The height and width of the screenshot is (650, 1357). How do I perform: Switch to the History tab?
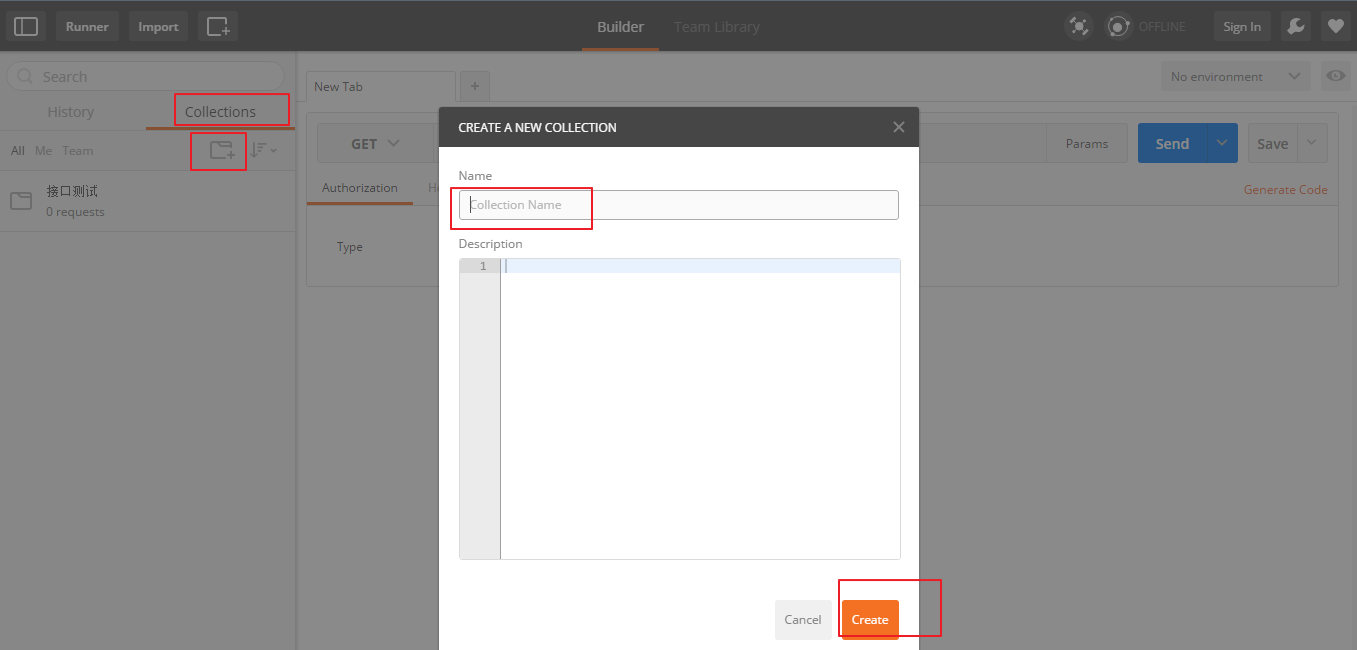70,112
